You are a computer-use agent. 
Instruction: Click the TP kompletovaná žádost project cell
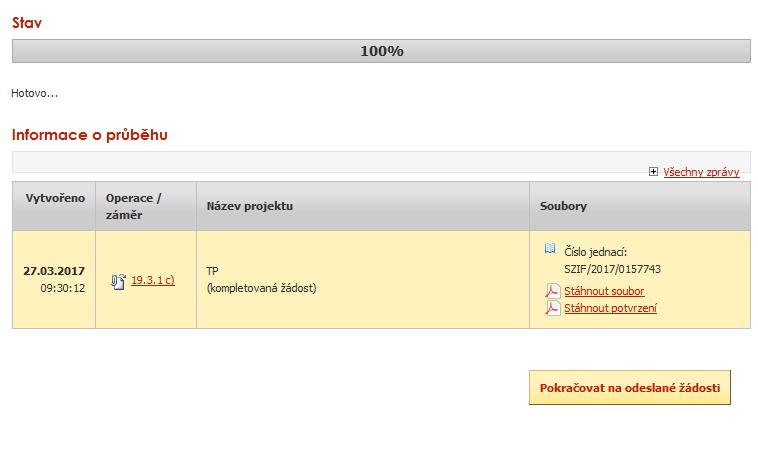261,280
